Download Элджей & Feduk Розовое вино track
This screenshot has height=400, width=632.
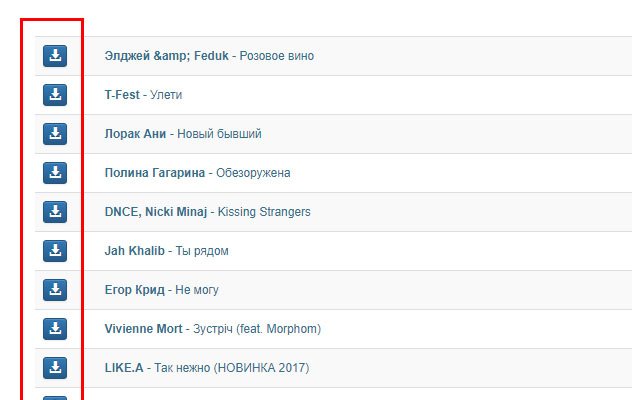click(55, 56)
